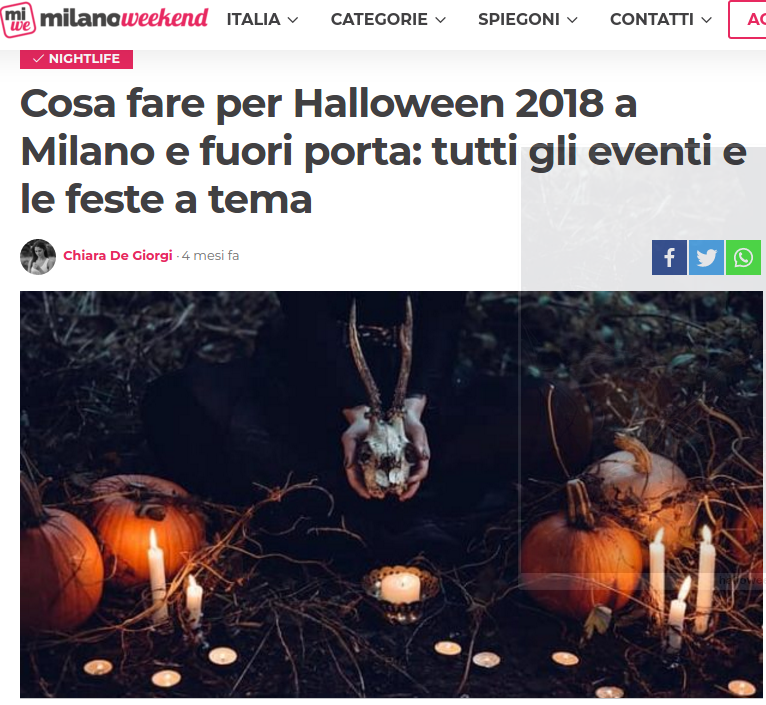Click the milanoweekend logo badge

coord(18,20)
